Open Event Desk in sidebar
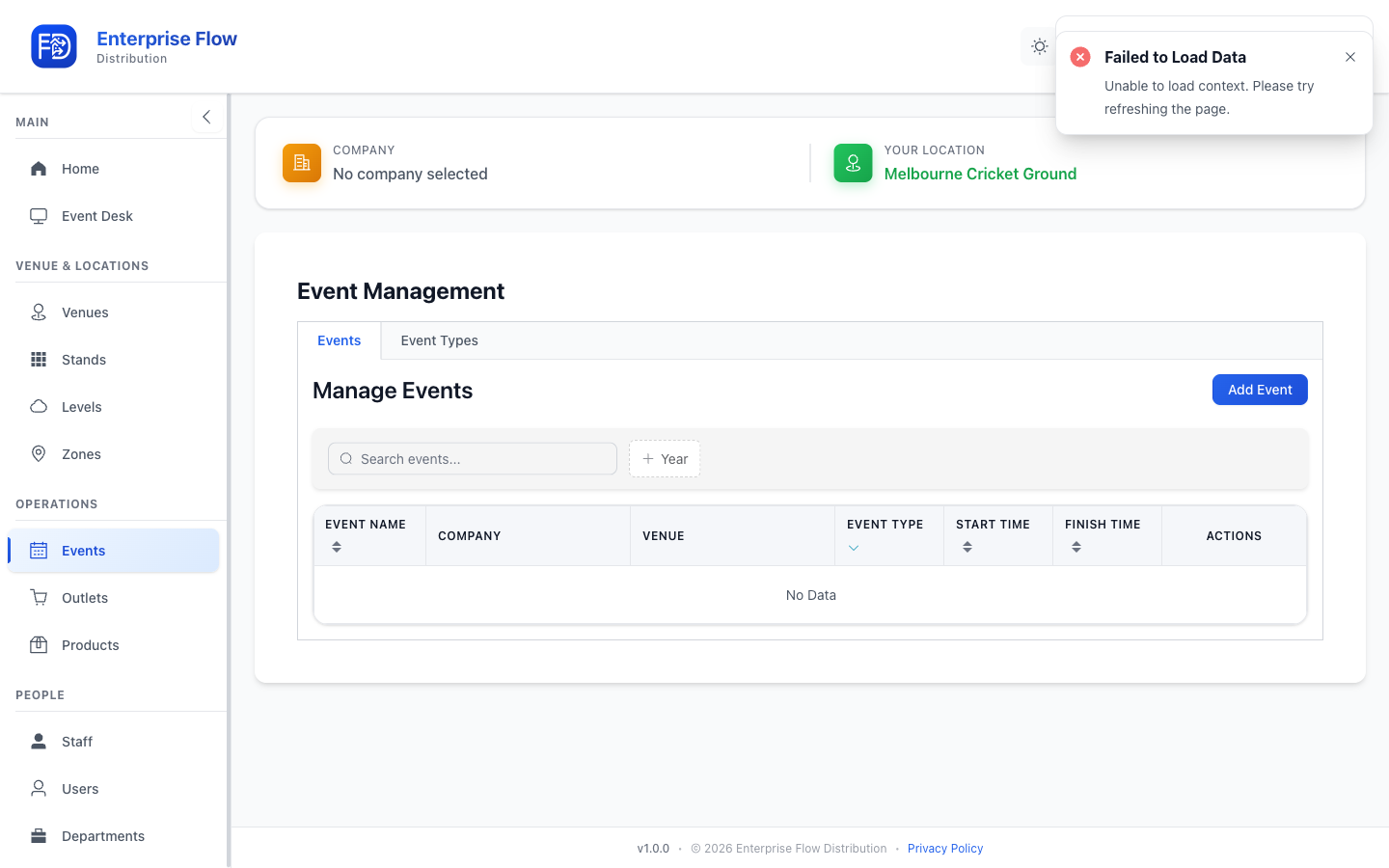Viewport: 1389px width, 868px height. pyautogui.click(x=114, y=216)
